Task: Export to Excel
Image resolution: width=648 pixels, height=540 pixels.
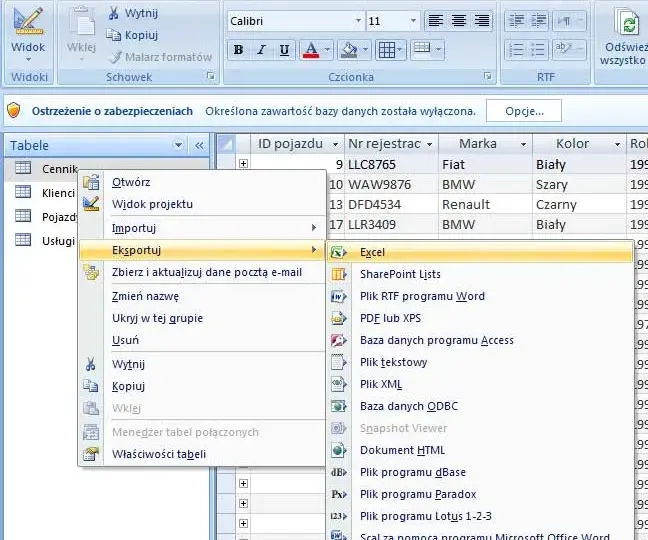Action: pyautogui.click(x=480, y=252)
